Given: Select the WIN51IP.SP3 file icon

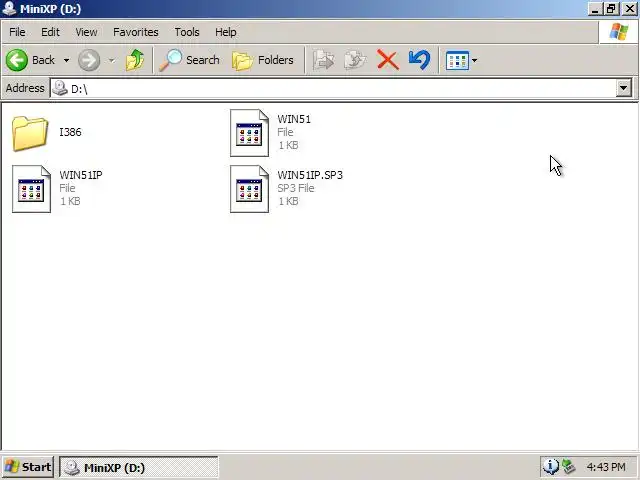Looking at the screenshot, I should [x=249, y=189].
